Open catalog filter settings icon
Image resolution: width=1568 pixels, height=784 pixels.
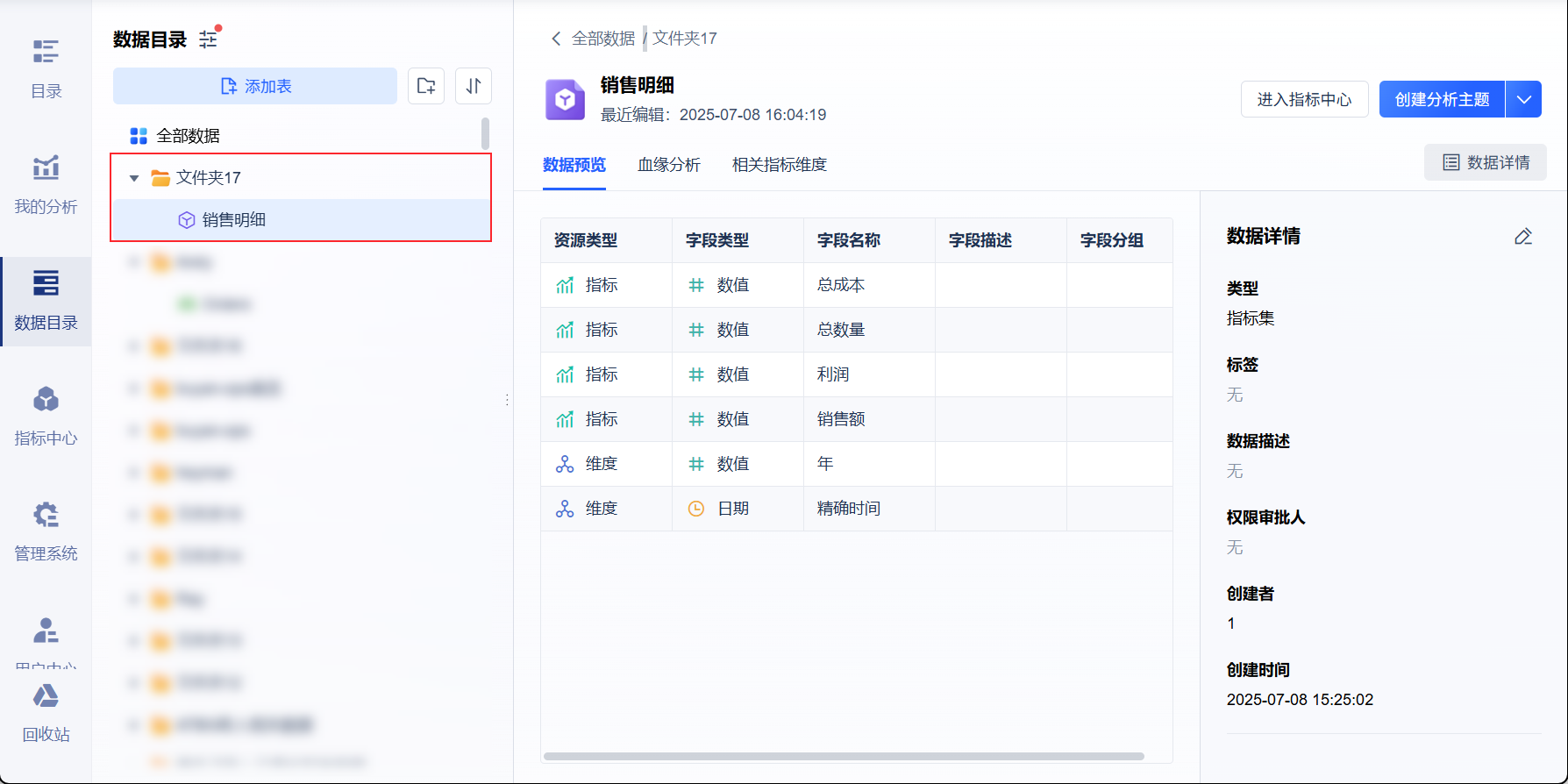(209, 39)
